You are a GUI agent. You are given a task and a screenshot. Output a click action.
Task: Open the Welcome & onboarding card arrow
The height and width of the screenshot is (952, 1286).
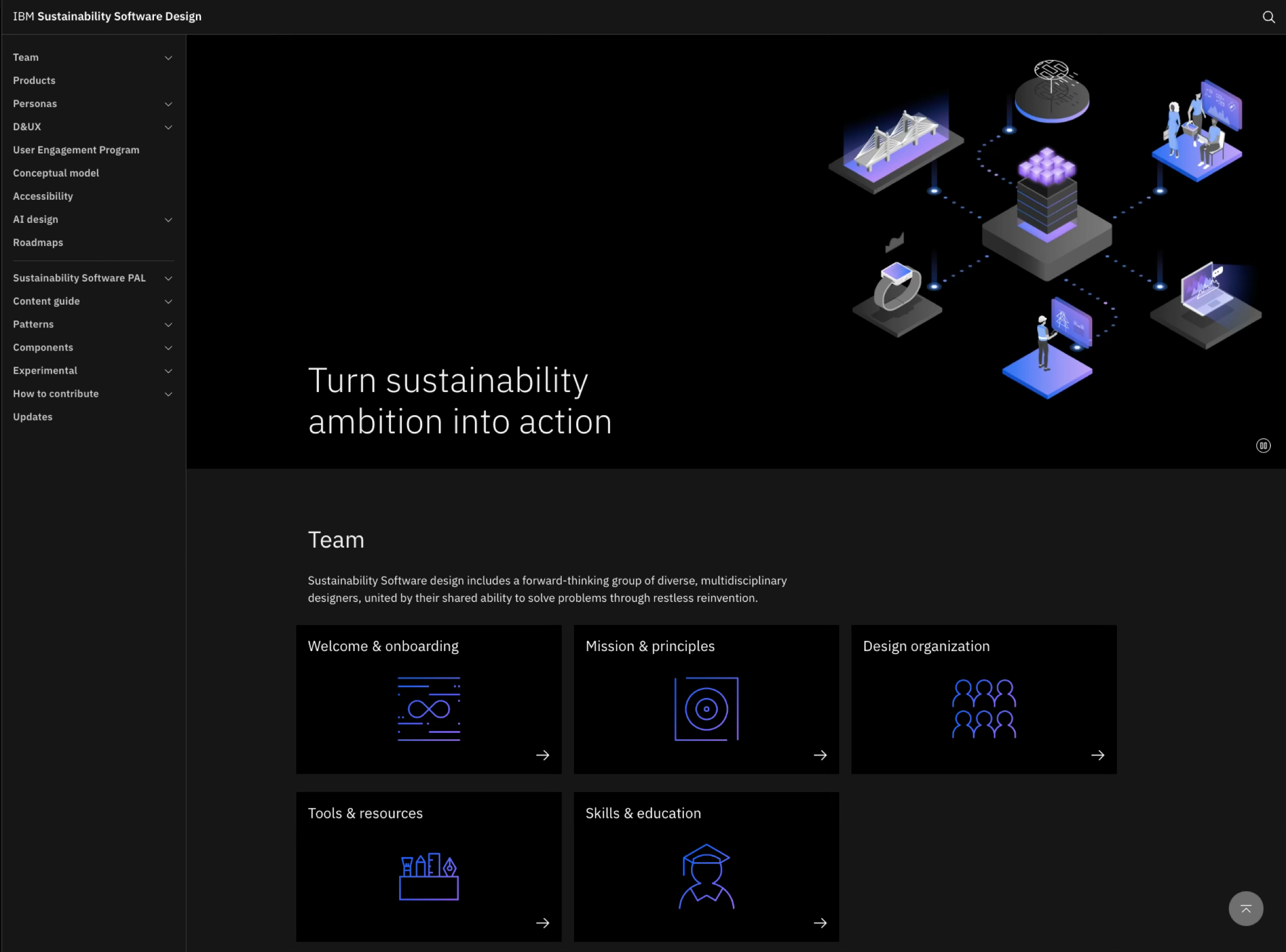coord(542,755)
